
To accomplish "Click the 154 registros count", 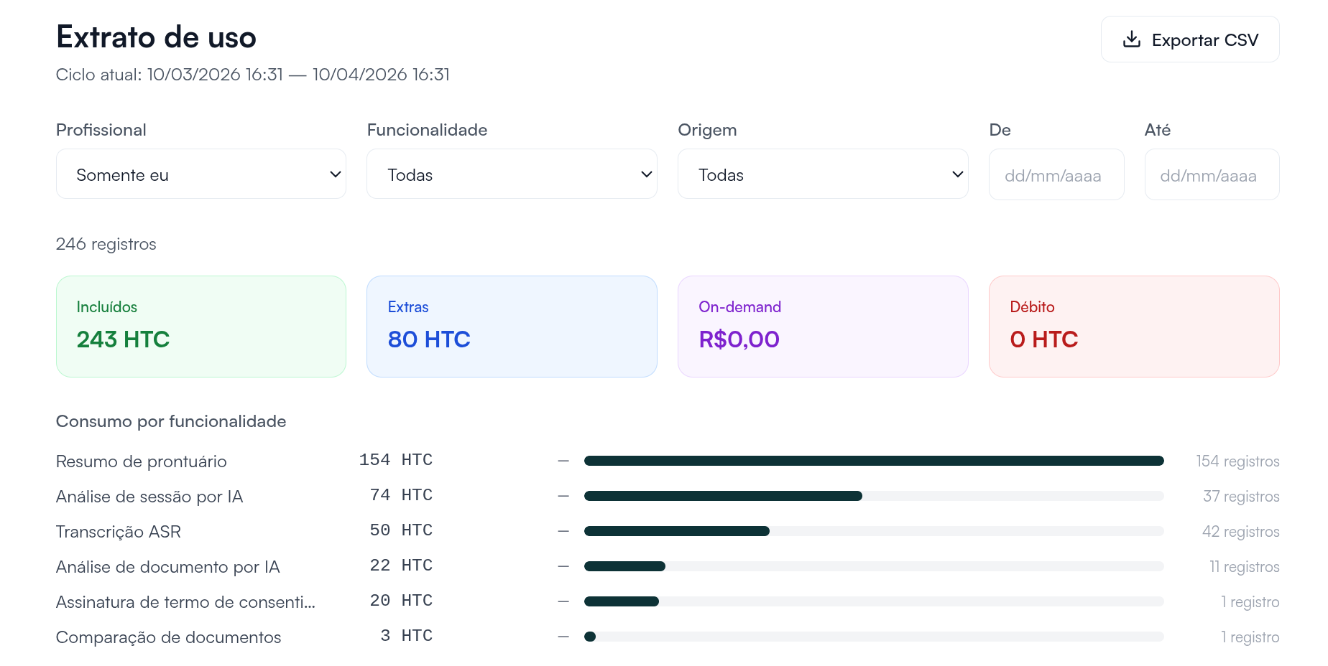I will point(1238,461).
